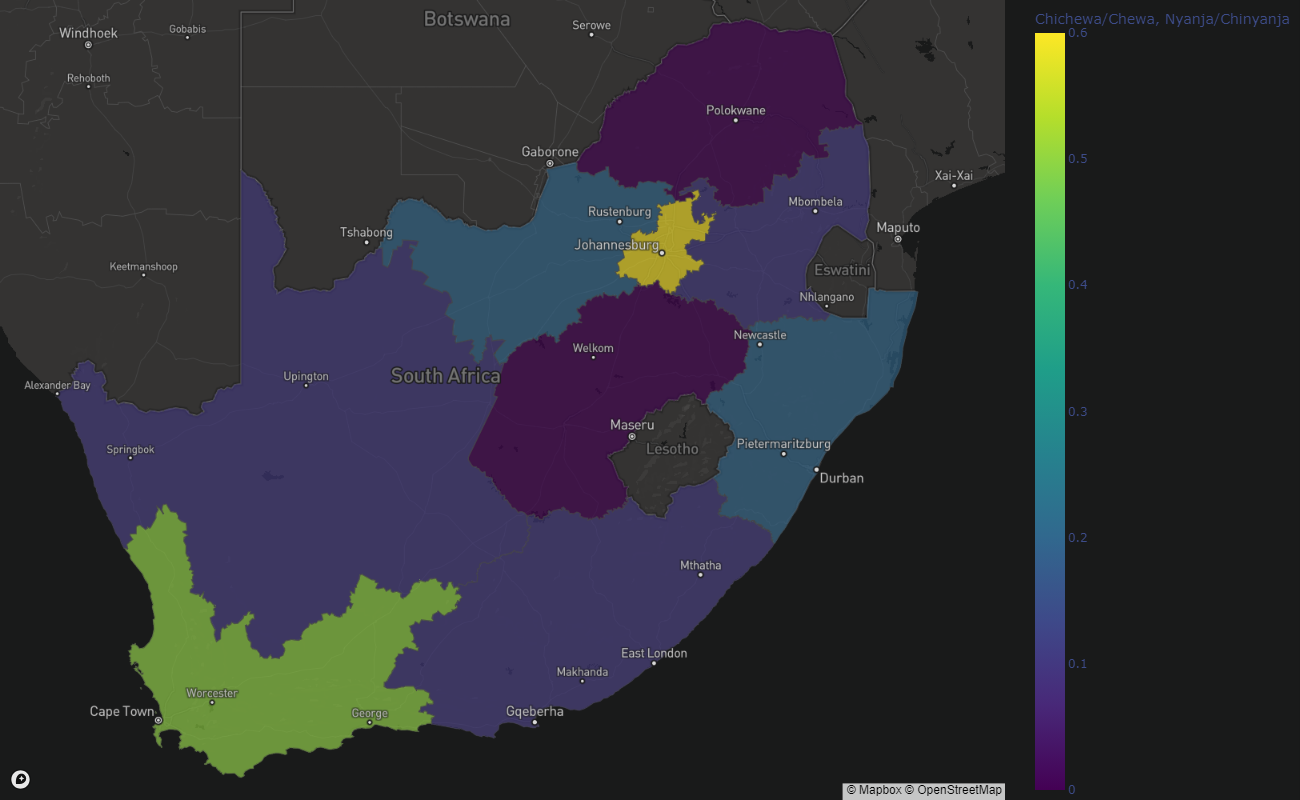Screen dimensions: 1300x800
Task: Click the 0.4 tick label on colorbar
Action: pos(1077,285)
